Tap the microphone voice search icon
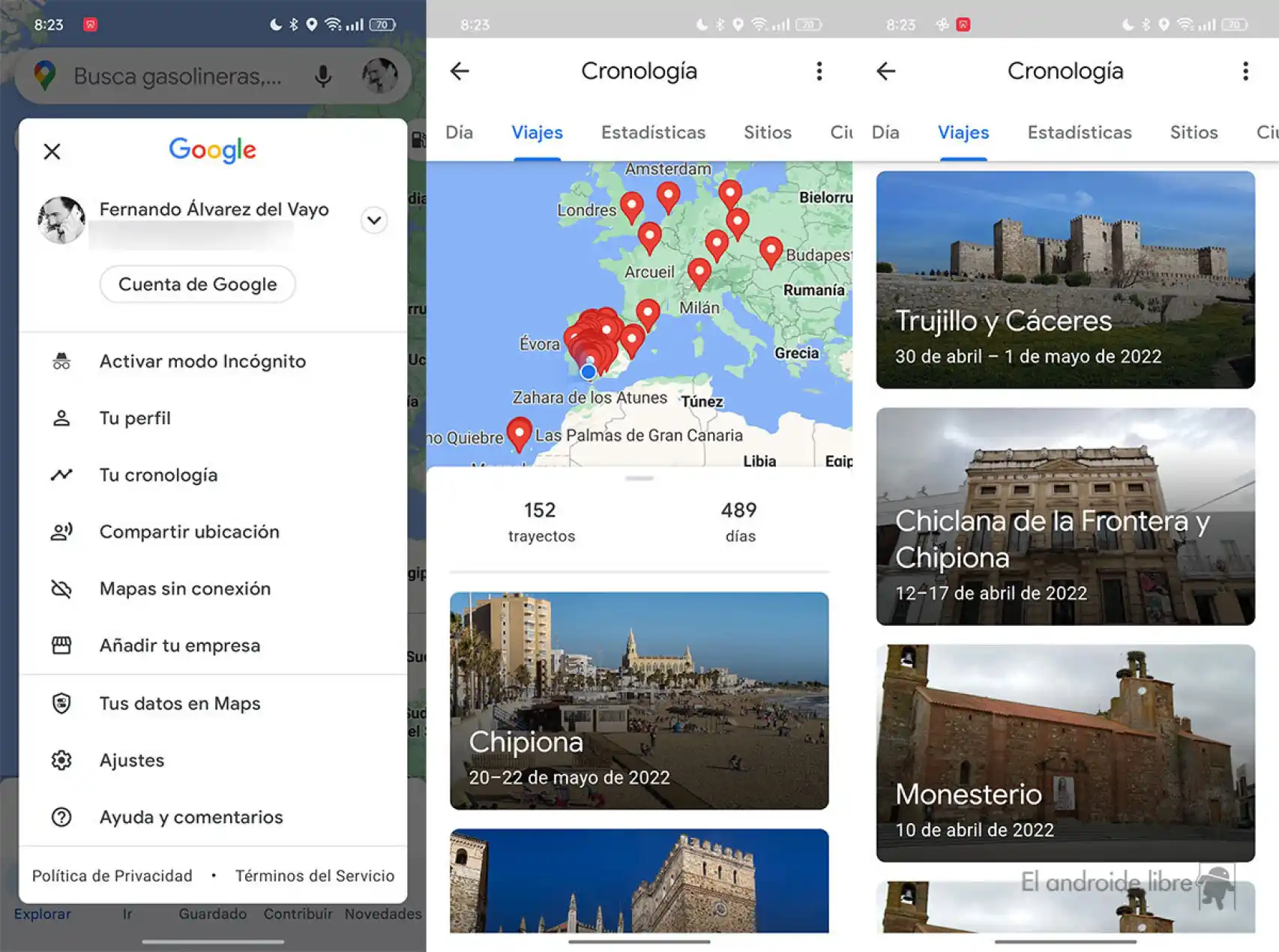The height and width of the screenshot is (952, 1279). 323,76
